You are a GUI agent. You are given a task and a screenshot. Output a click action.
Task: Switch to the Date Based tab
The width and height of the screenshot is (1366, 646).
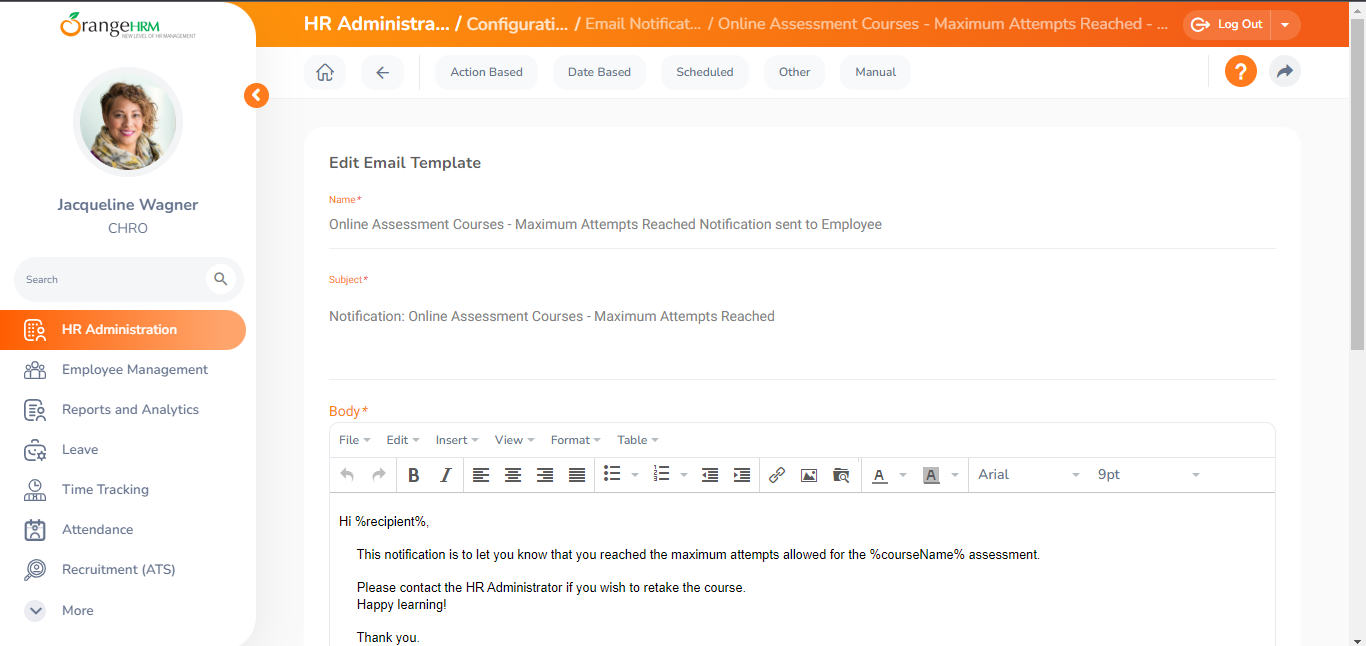pyautogui.click(x=599, y=72)
